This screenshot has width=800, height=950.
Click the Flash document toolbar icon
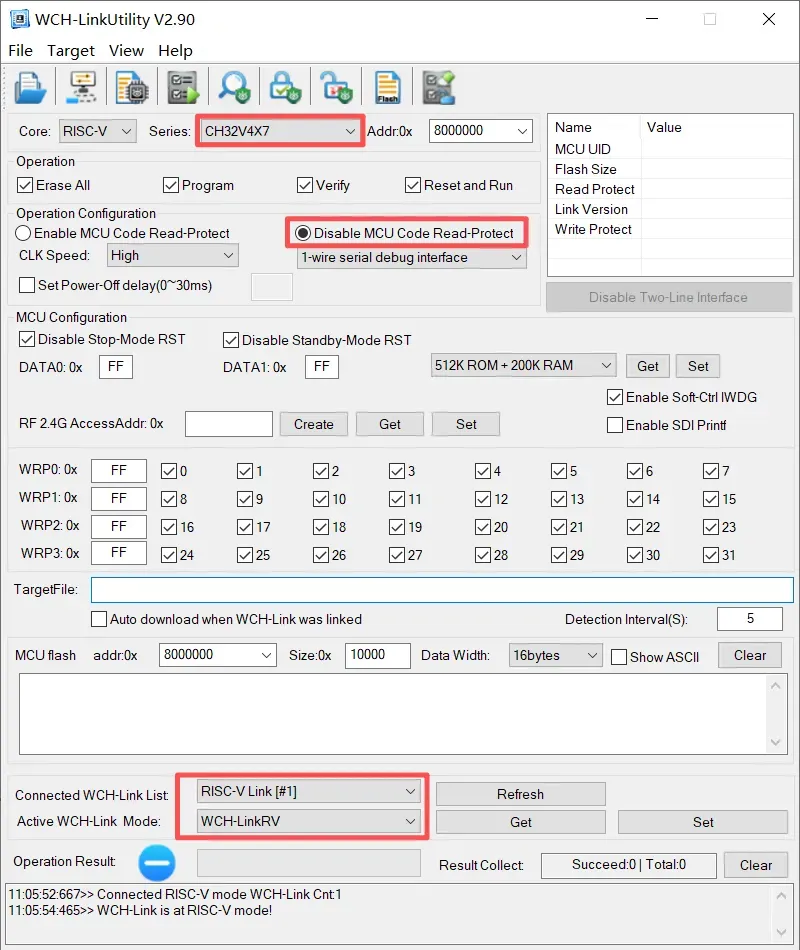point(387,88)
